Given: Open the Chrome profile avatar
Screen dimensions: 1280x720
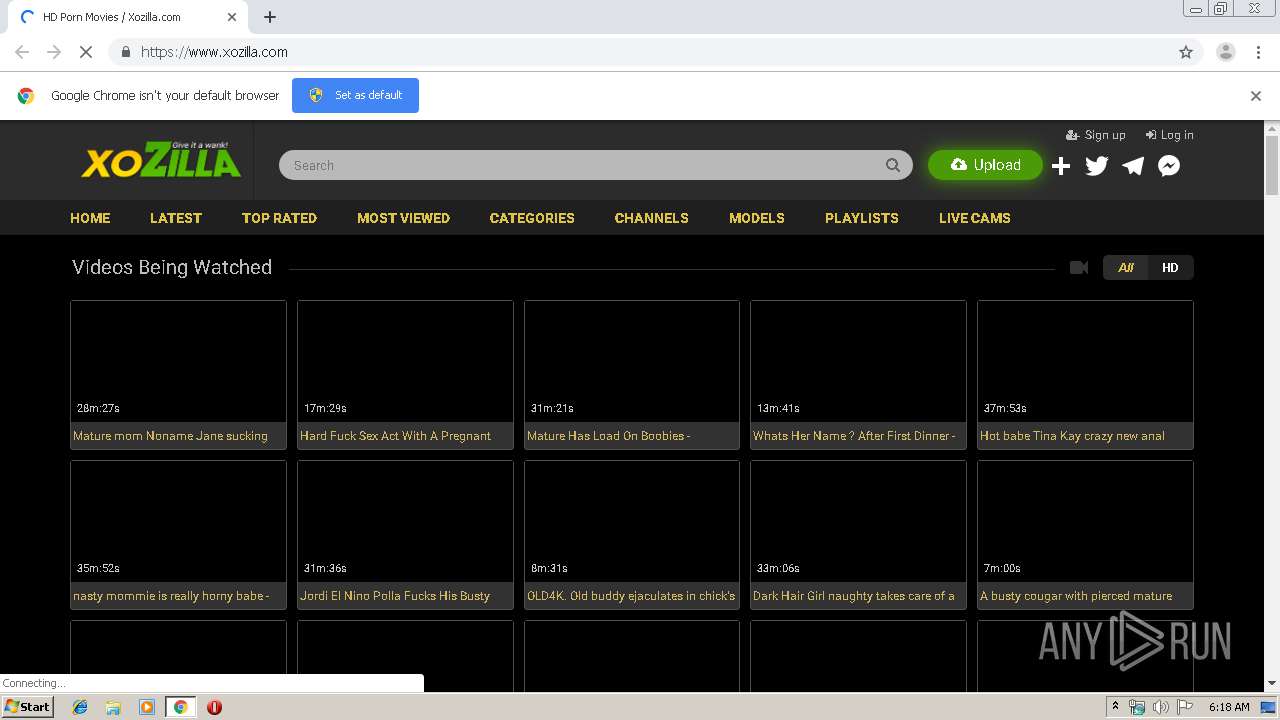Looking at the screenshot, I should [x=1225, y=52].
